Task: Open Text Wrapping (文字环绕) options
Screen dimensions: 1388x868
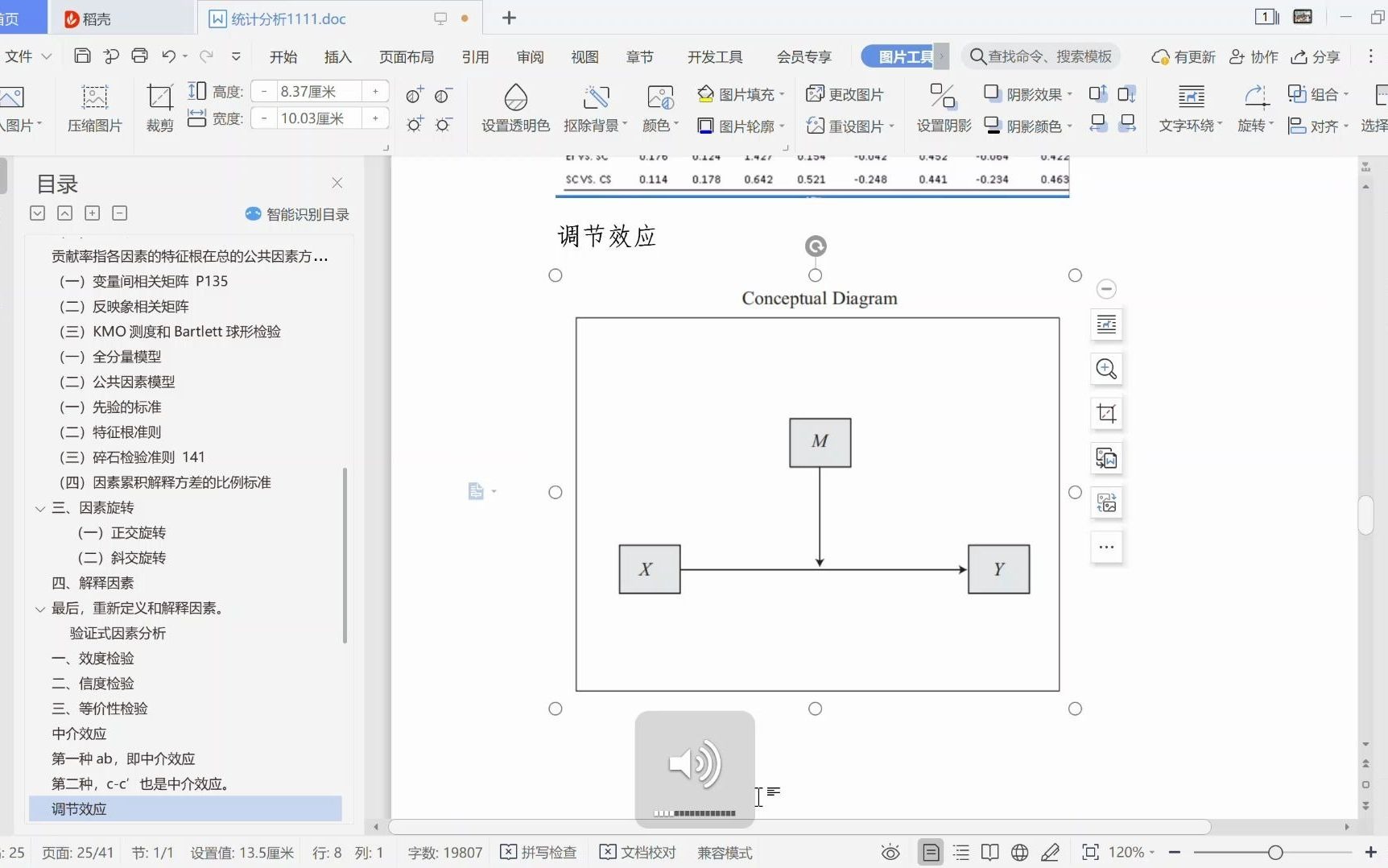Action: [x=1191, y=109]
